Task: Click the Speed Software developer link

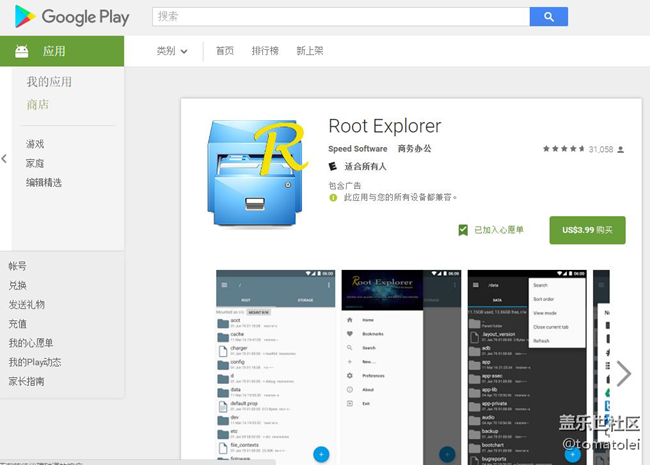Action: 358,149
